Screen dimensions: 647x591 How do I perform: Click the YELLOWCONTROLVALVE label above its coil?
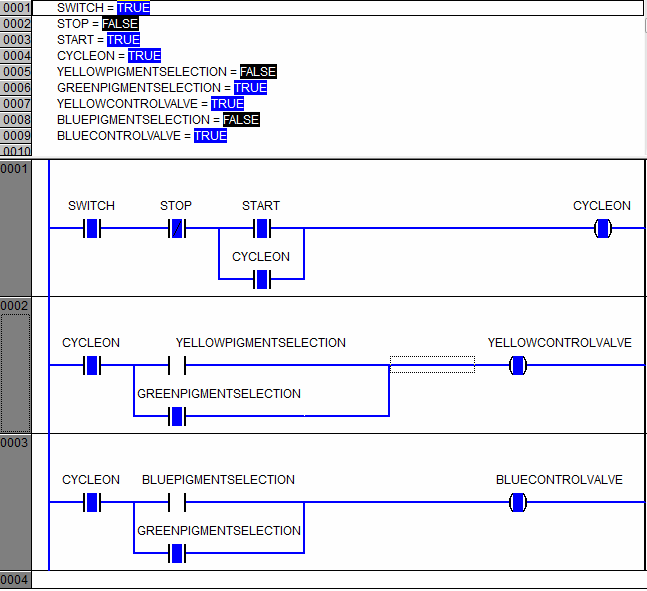(x=560, y=343)
